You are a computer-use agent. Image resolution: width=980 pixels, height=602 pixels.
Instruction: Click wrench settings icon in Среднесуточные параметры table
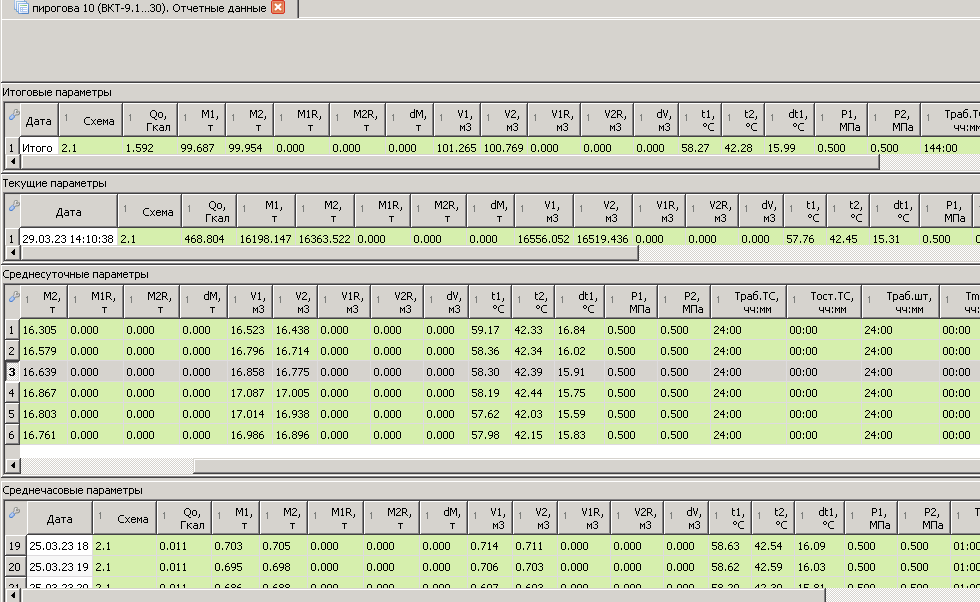pyautogui.click(x=13, y=297)
